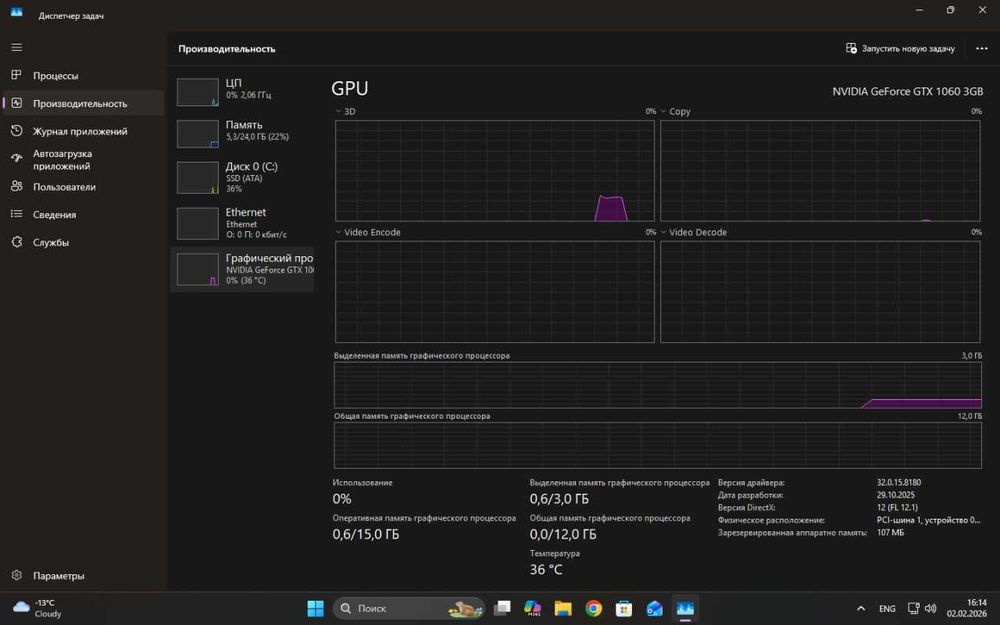
Task: Open Microsoft Store from the taskbar
Action: coord(624,608)
